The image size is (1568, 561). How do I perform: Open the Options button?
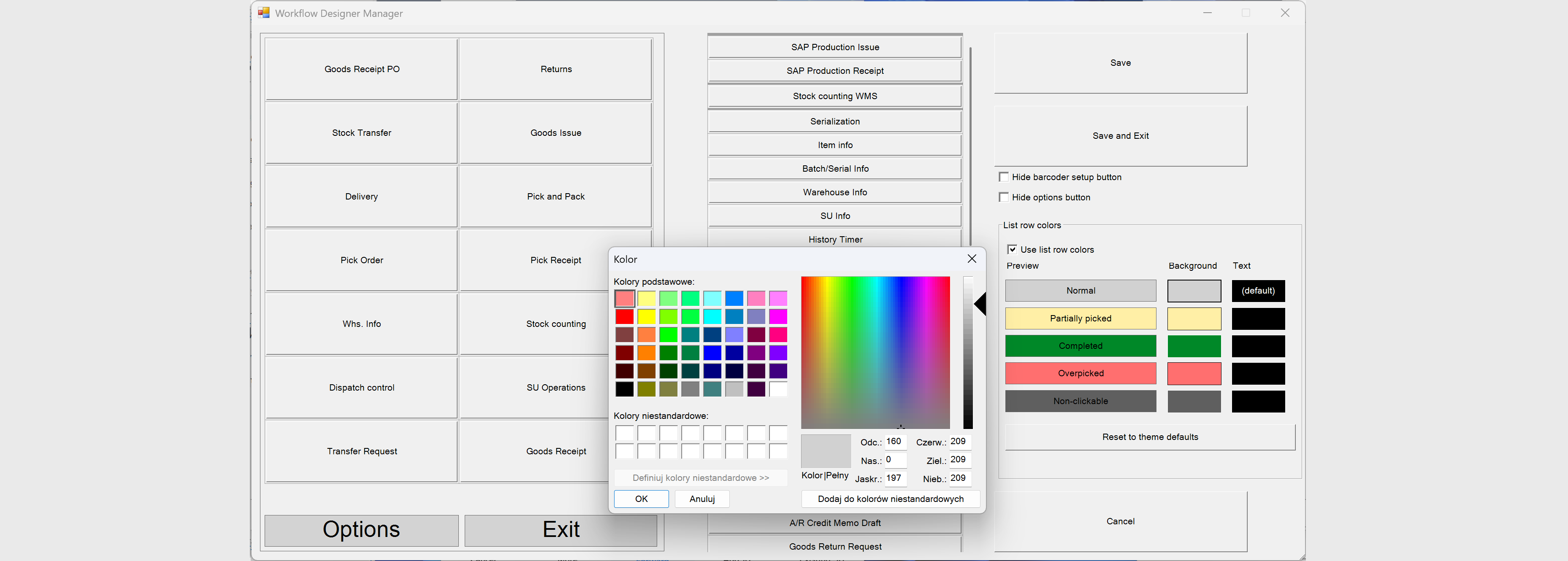[x=362, y=530]
